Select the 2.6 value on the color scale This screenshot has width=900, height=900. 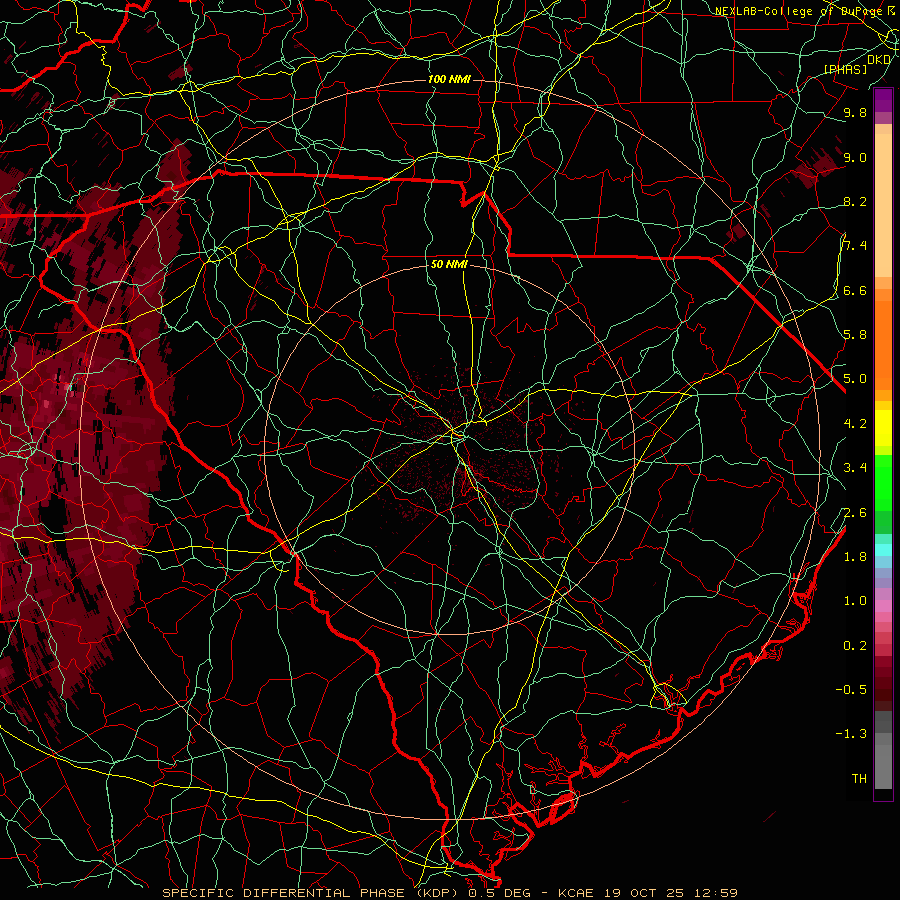coord(855,513)
